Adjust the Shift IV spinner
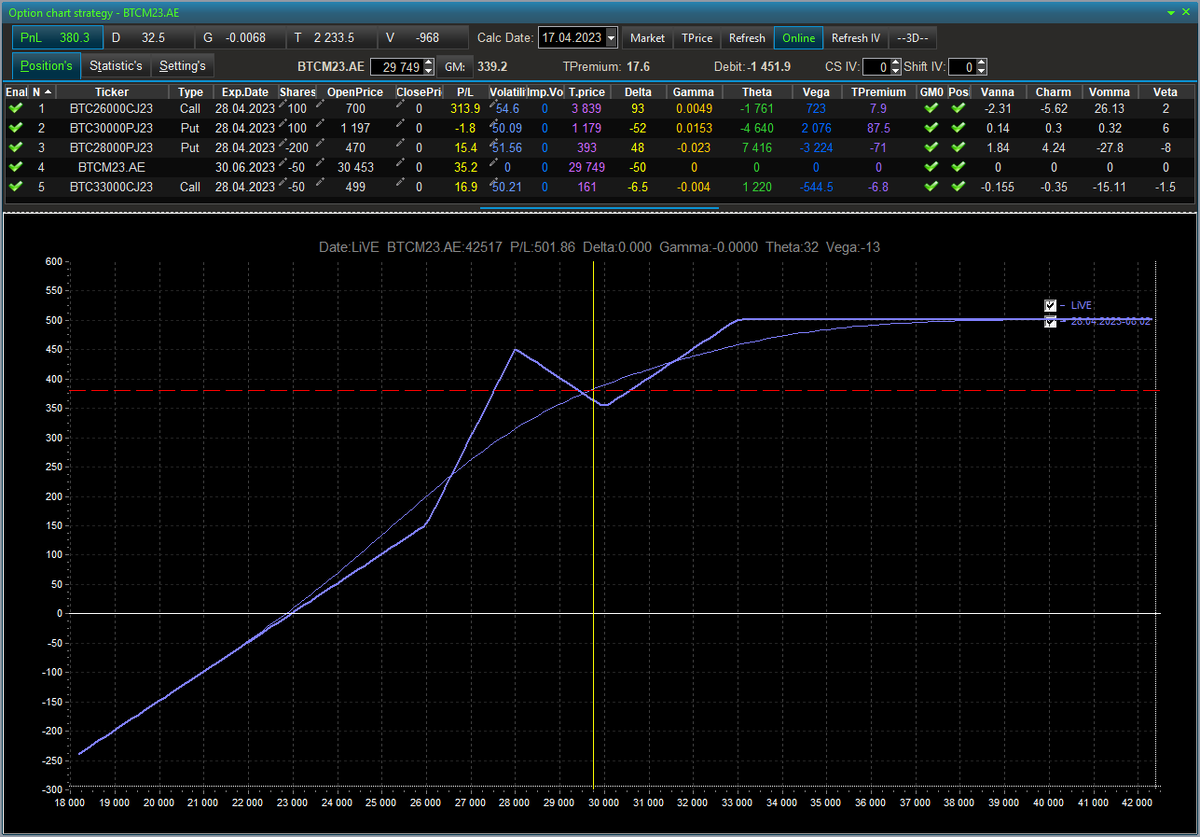This screenshot has height=837, width=1200. click(982, 66)
